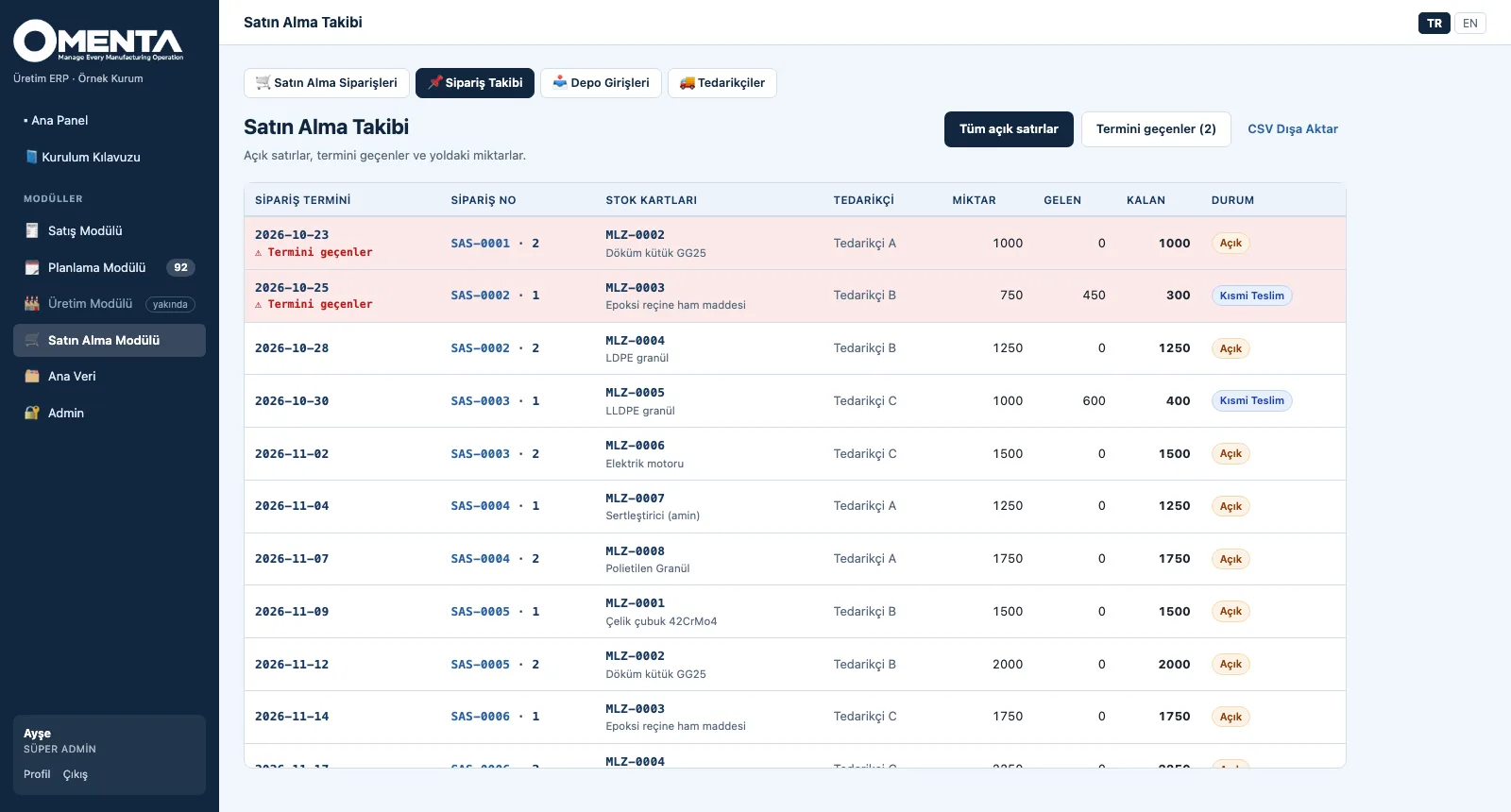The height and width of the screenshot is (812, 1511).
Task: Click Kısmi Teslim status for MLZ-0003
Action: [1251, 296]
